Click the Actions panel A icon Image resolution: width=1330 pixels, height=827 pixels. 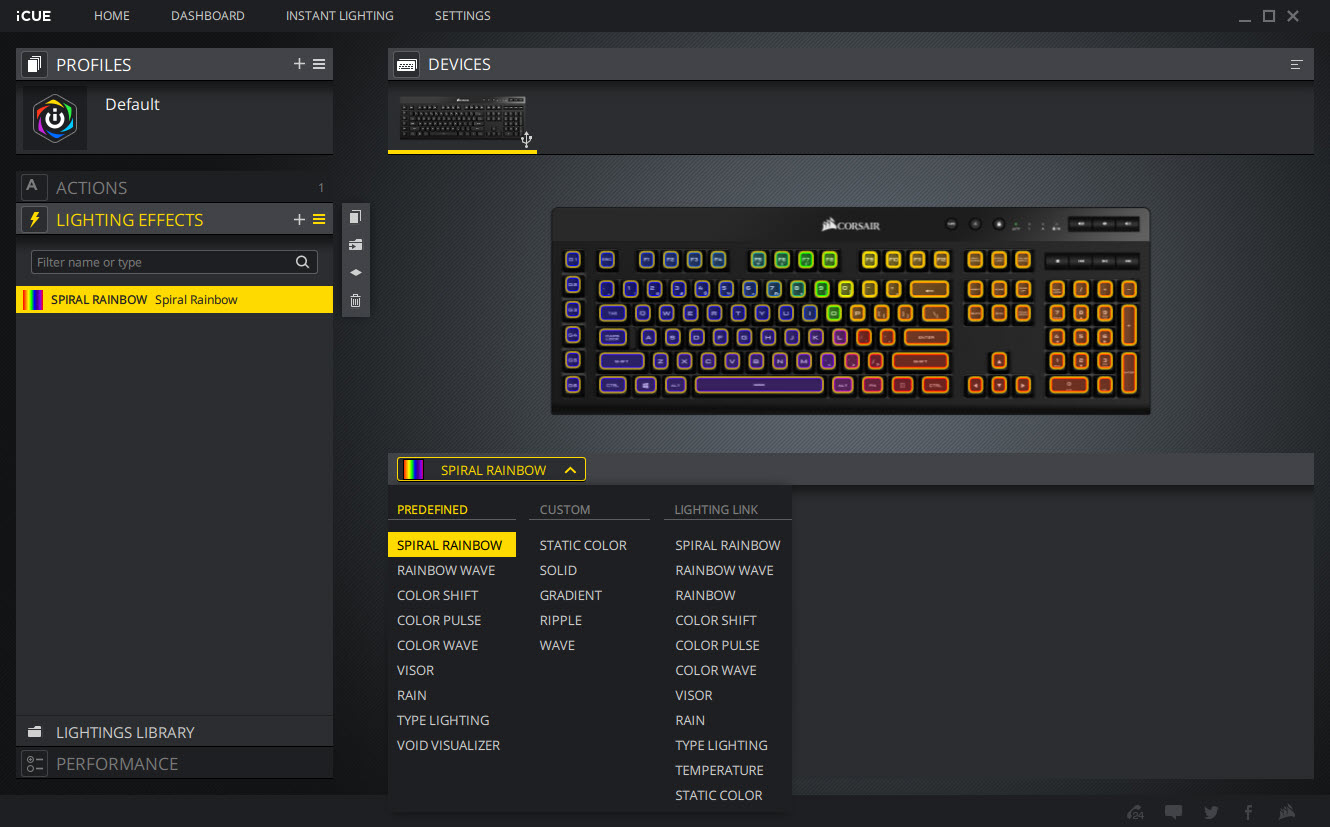[34, 187]
